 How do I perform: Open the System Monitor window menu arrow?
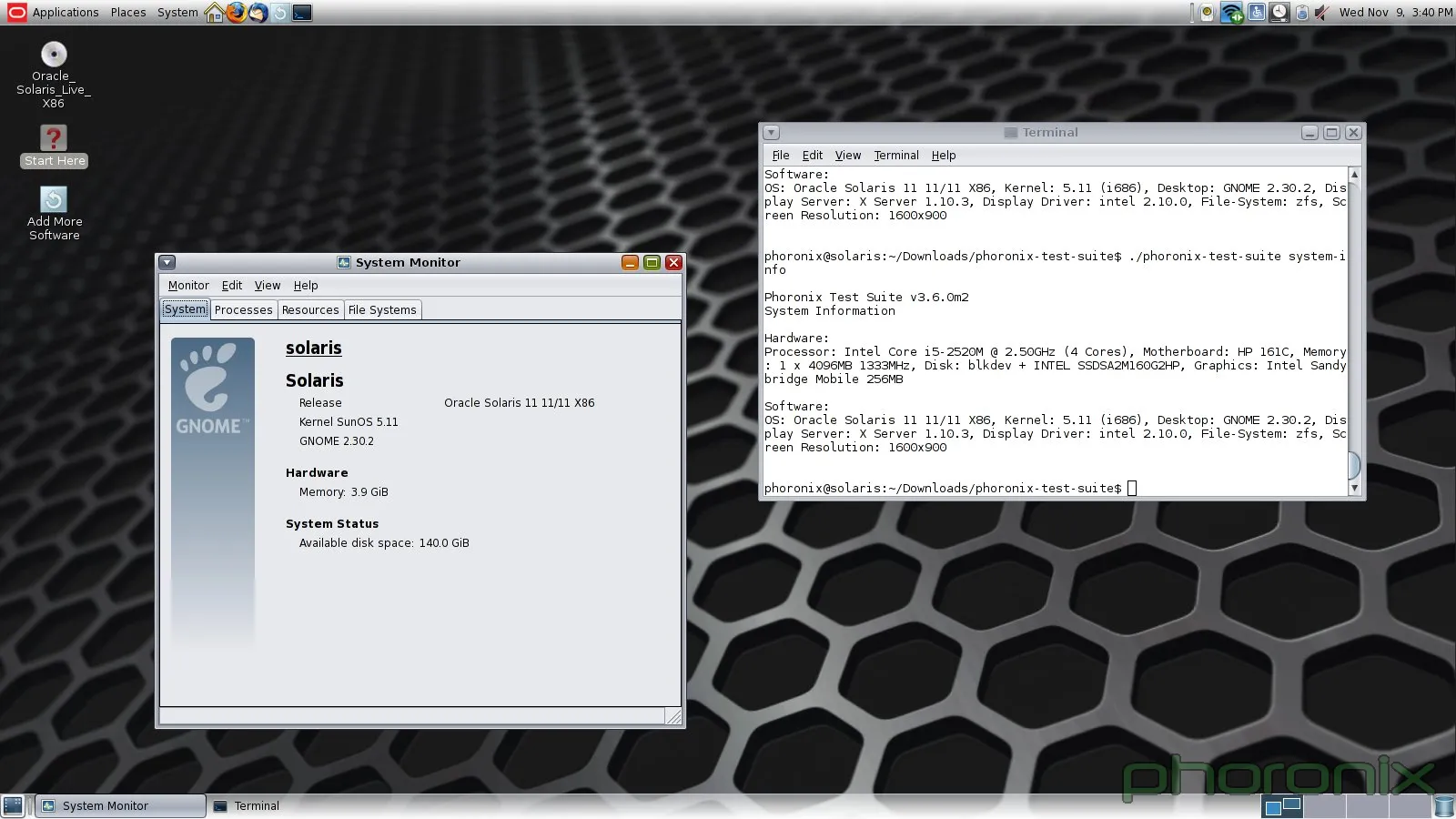(167, 262)
